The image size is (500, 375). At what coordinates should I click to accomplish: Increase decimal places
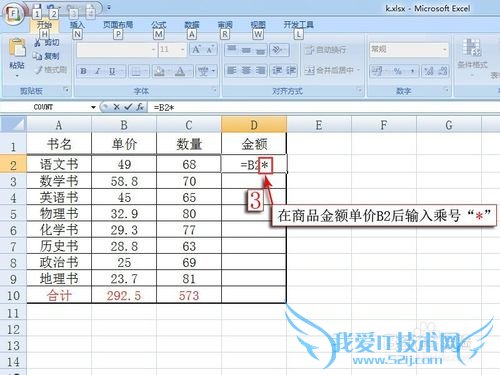[429, 71]
